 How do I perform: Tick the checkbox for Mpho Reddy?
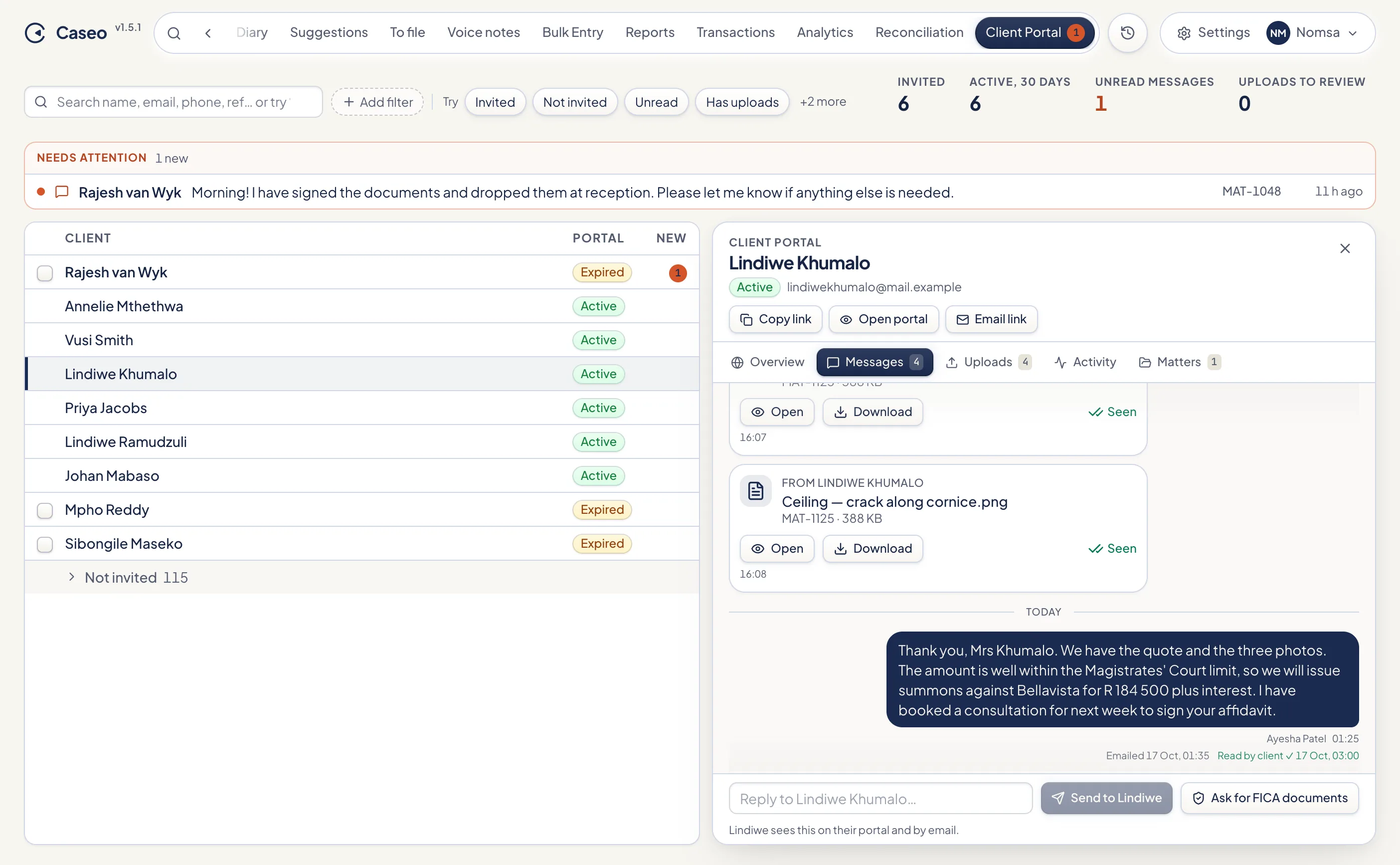[x=44, y=510]
